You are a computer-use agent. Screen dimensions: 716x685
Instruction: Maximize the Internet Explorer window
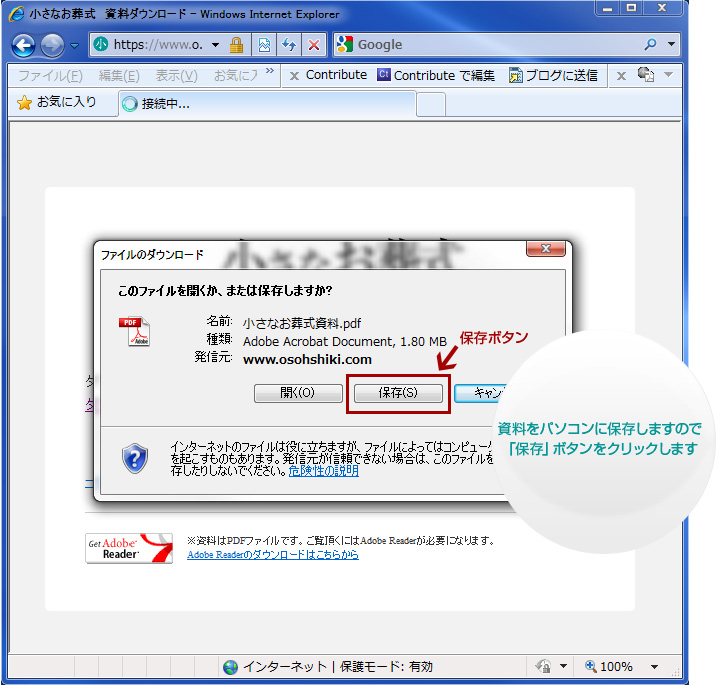632,8
